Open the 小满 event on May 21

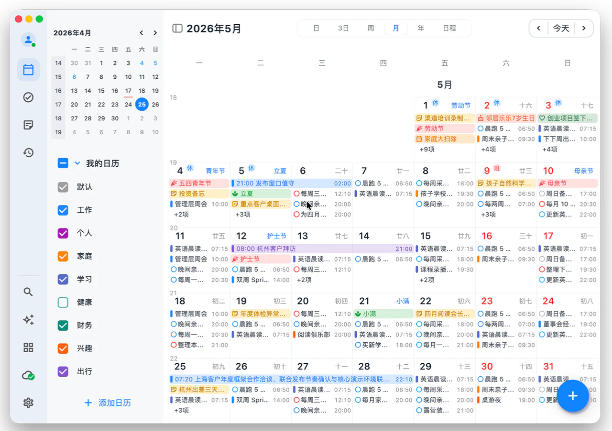(383, 313)
